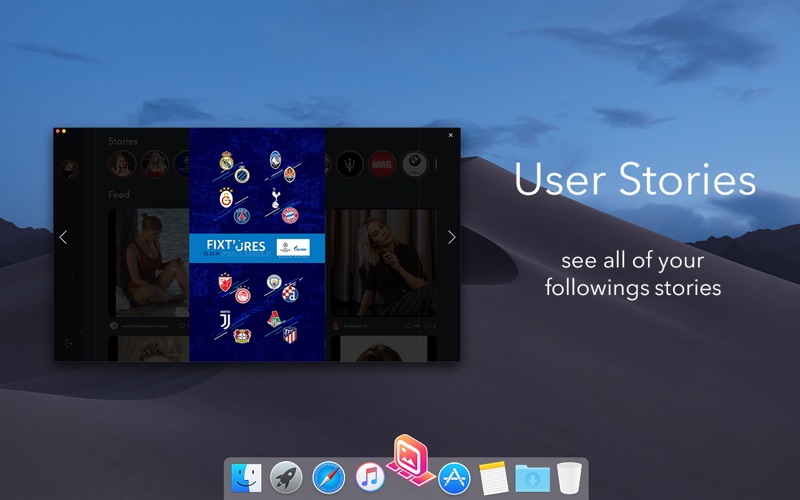The image size is (800, 500).
Task: Close the story viewer with the X
Action: [451, 135]
